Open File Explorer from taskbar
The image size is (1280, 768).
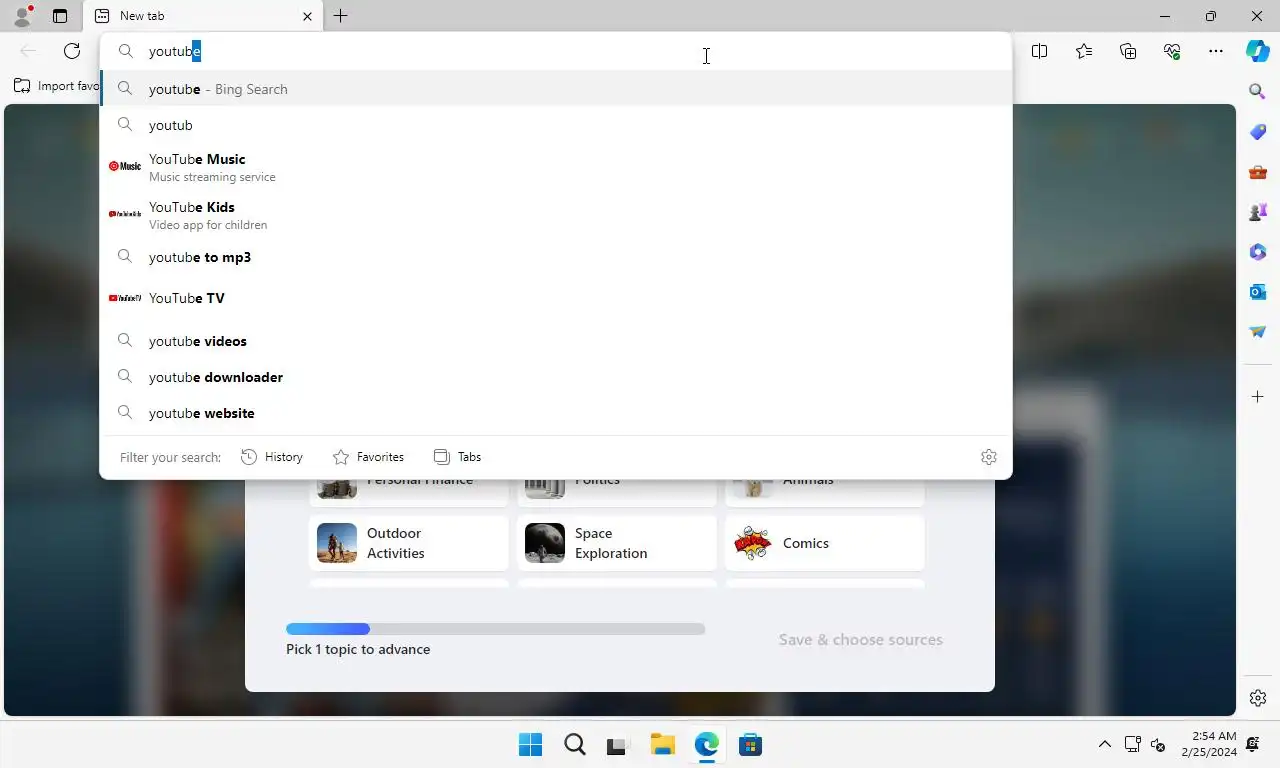click(x=662, y=745)
